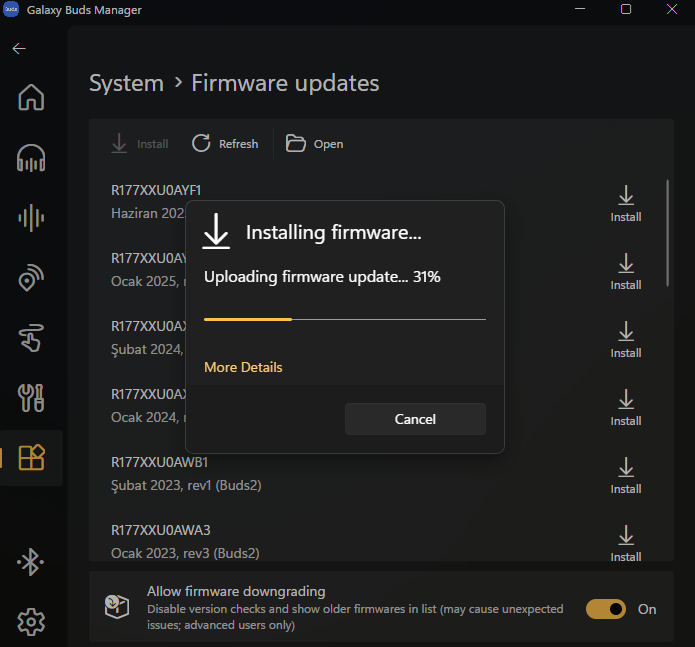
Task: Install firmware R177XXU0AWB1
Action: click(626, 476)
